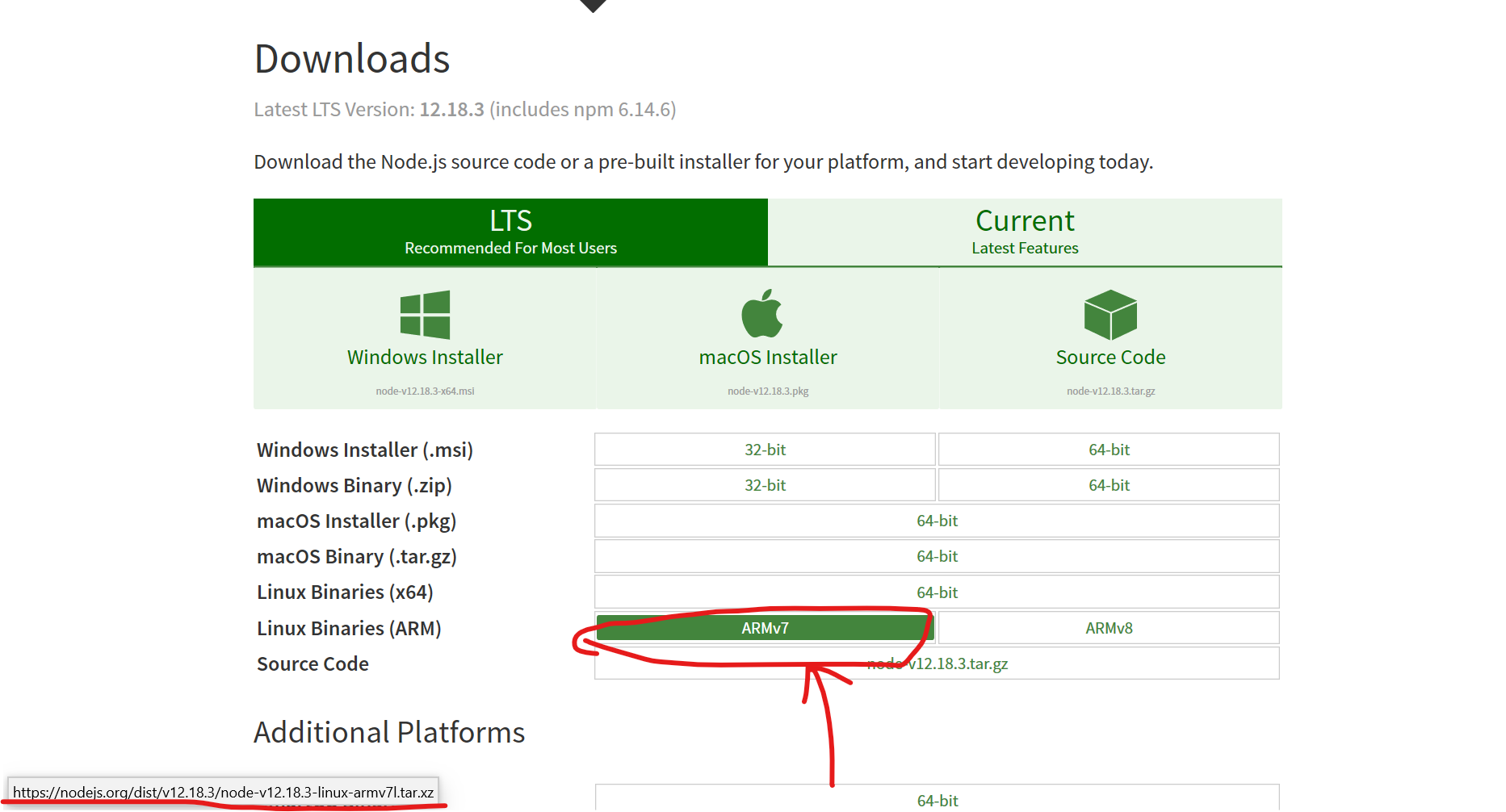
Task: Click the macOS Binary (.tar.gz) row label
Action: tap(357, 557)
